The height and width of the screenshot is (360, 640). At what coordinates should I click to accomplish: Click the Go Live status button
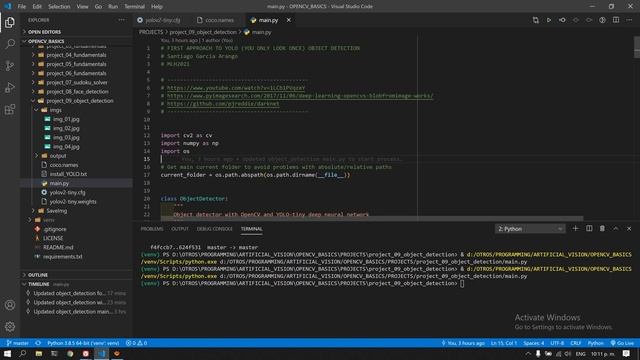coord(622,343)
